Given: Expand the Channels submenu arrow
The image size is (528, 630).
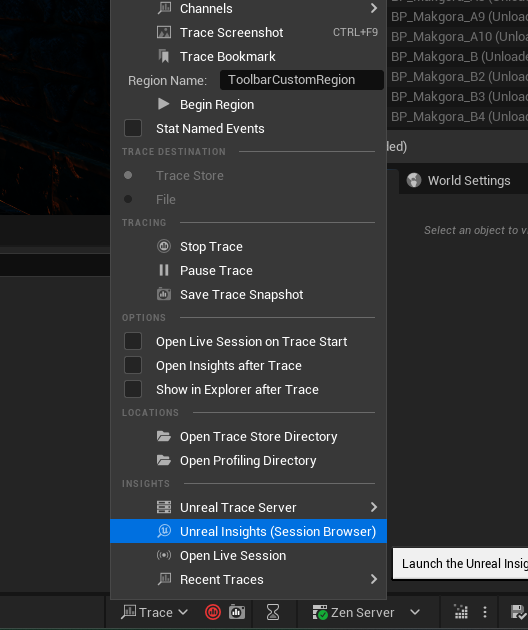Looking at the screenshot, I should point(374,8).
